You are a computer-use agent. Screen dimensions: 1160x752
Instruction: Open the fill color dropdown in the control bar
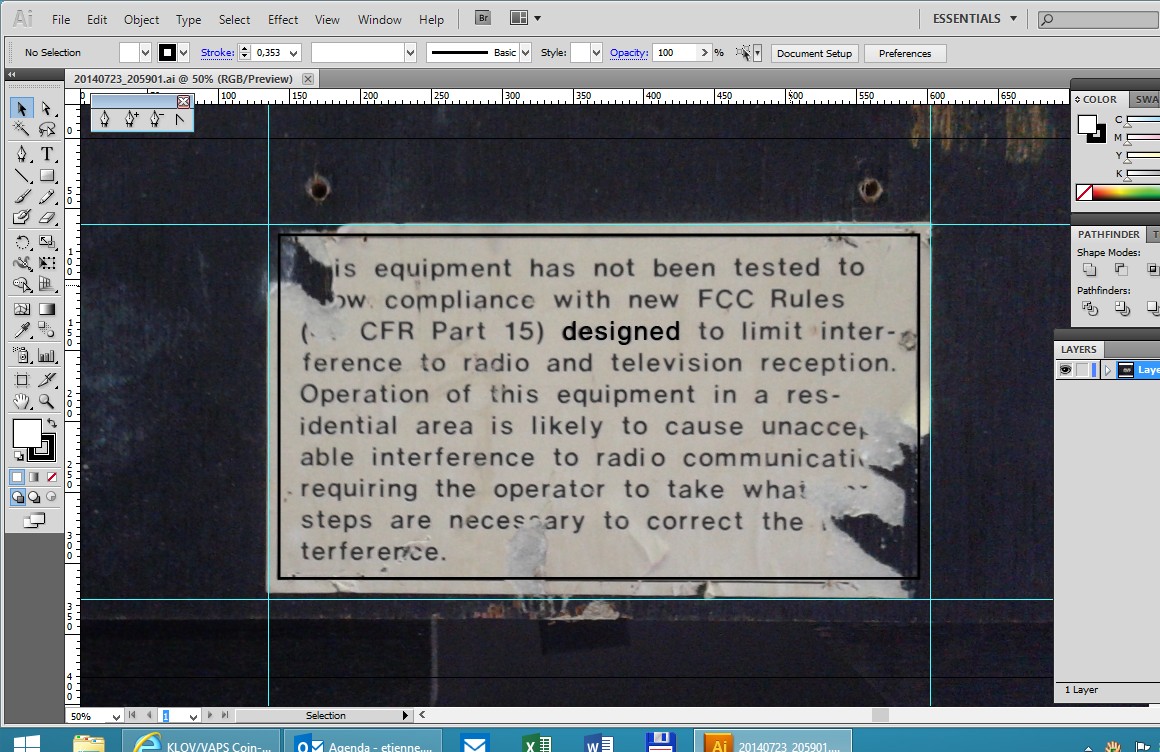pos(145,53)
